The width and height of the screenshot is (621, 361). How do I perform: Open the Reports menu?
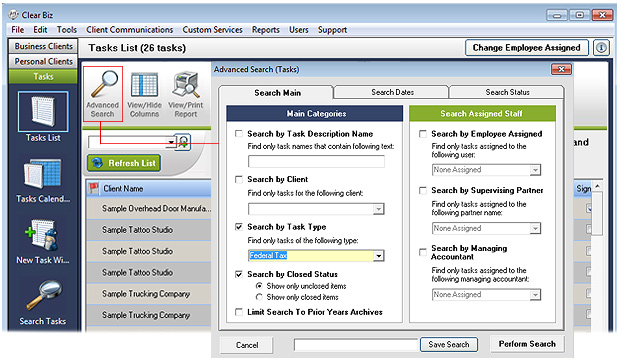coord(265,30)
